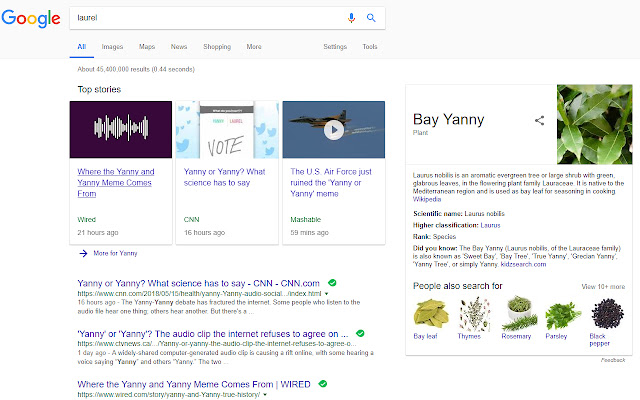This screenshot has height=400, width=640.
Task: Open Mashable story about U.S. Air Force
Action: coord(331,182)
